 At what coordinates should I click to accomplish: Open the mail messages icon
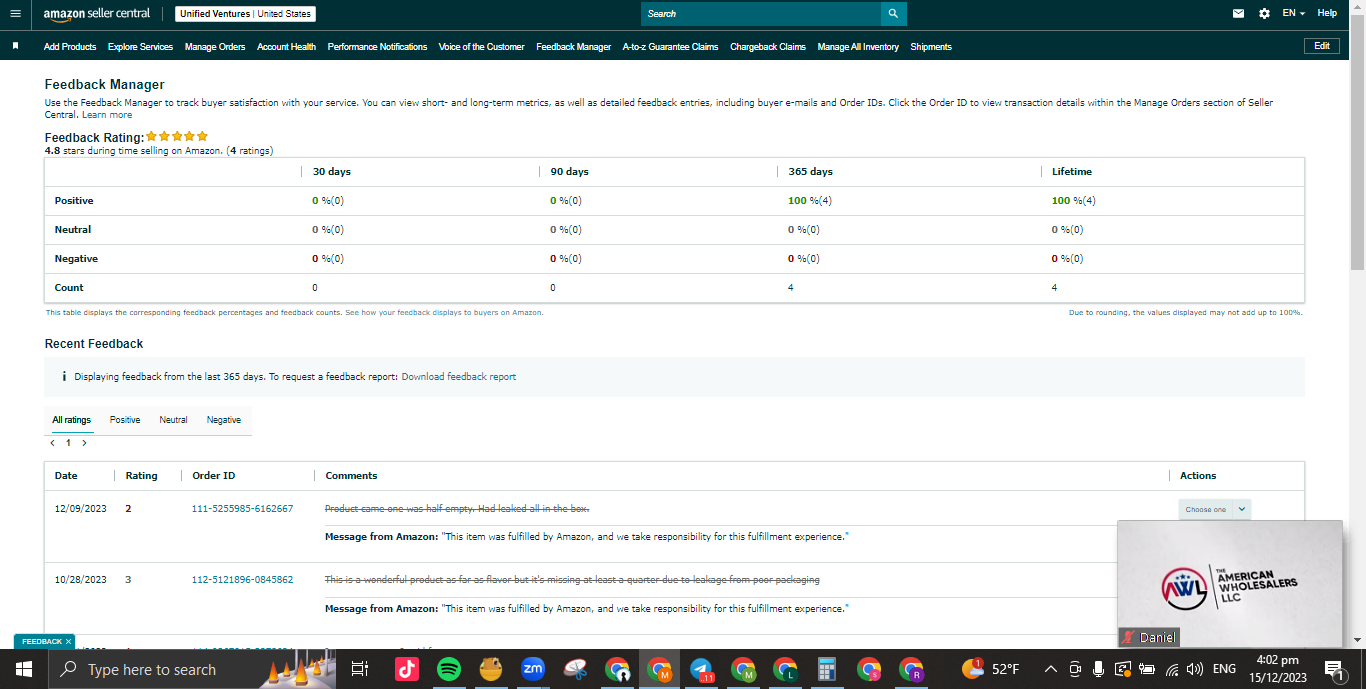point(1239,14)
